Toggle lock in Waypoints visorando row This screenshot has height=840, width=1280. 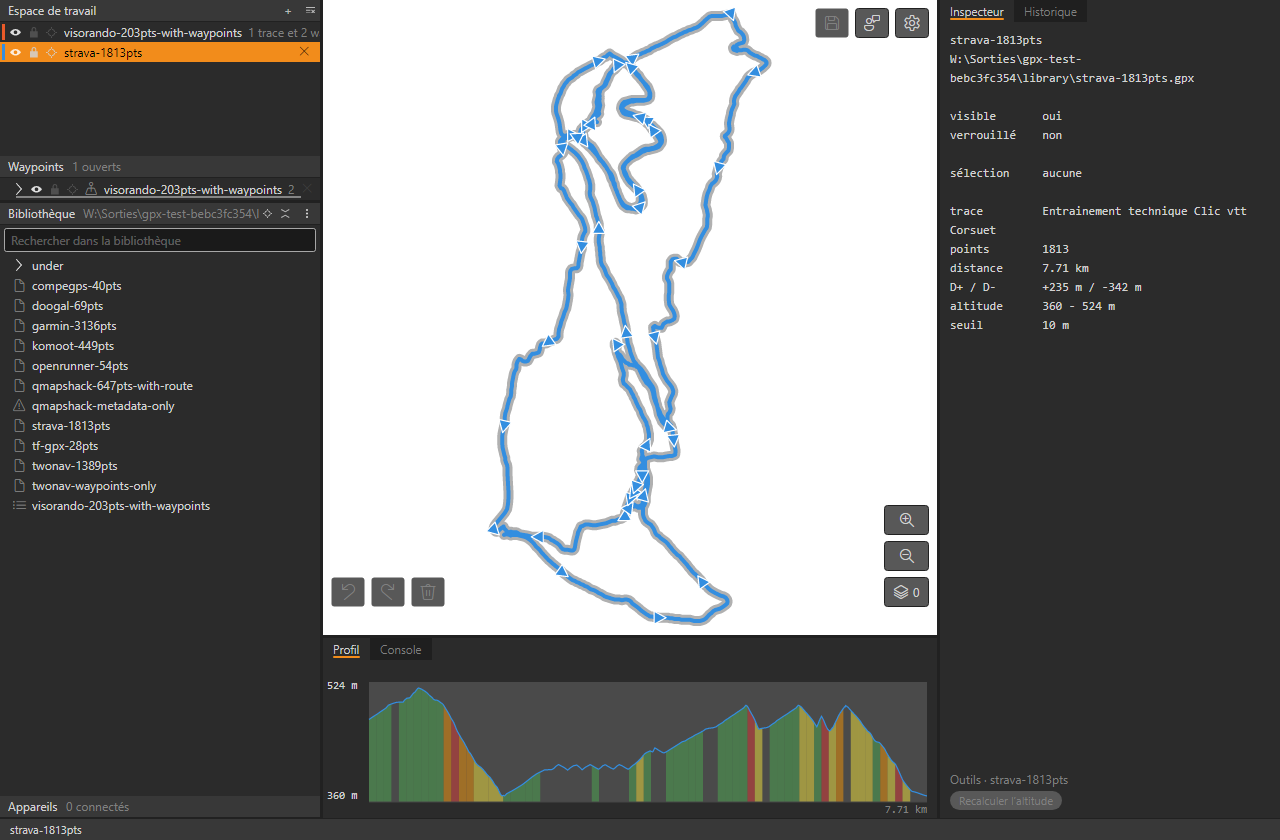click(x=55, y=189)
